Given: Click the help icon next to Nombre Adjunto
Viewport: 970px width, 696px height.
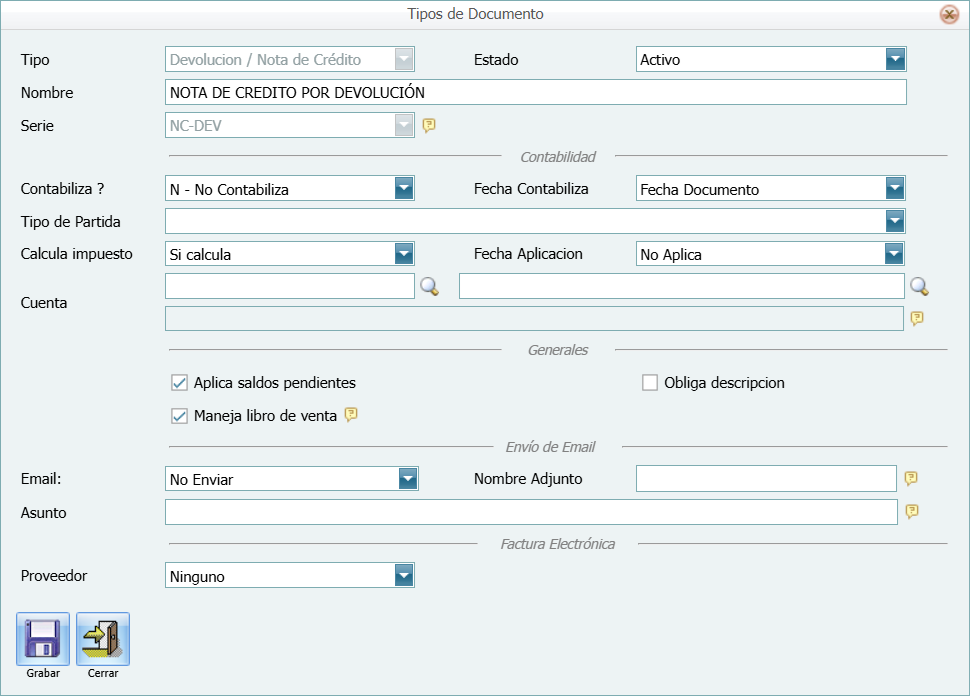Looking at the screenshot, I should [x=912, y=478].
